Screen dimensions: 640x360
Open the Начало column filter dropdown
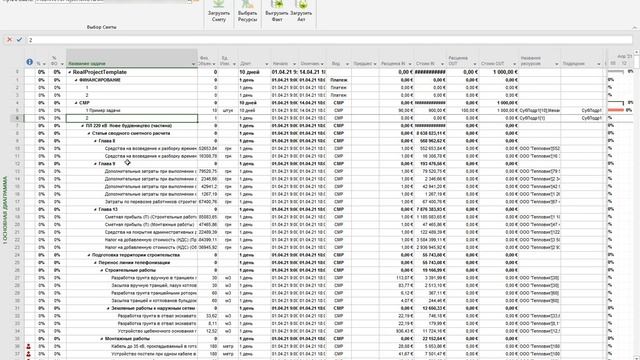(294, 64)
